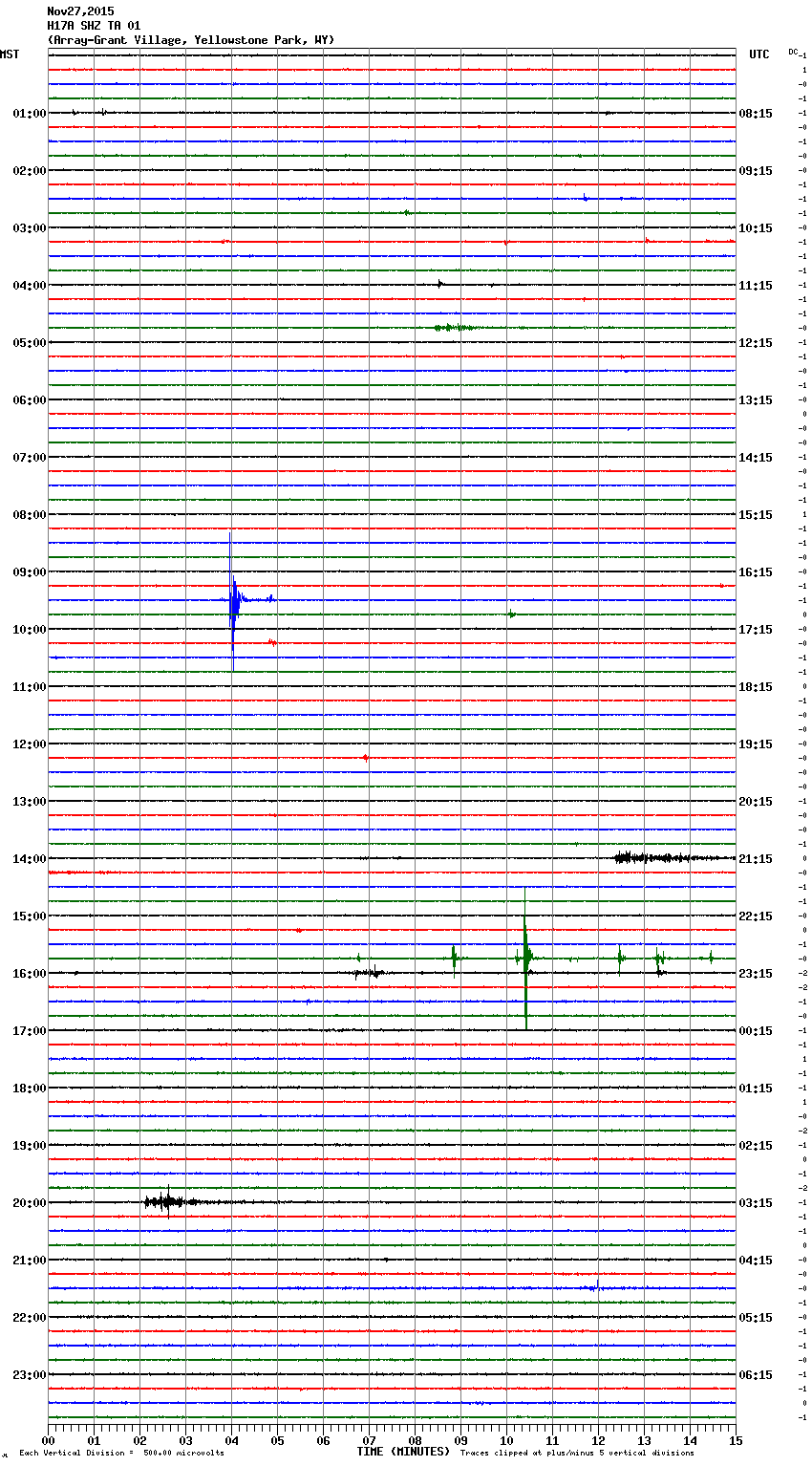This screenshot has width=812, height=1466.
Task: Click the DC column header at top right
Action: (x=795, y=52)
